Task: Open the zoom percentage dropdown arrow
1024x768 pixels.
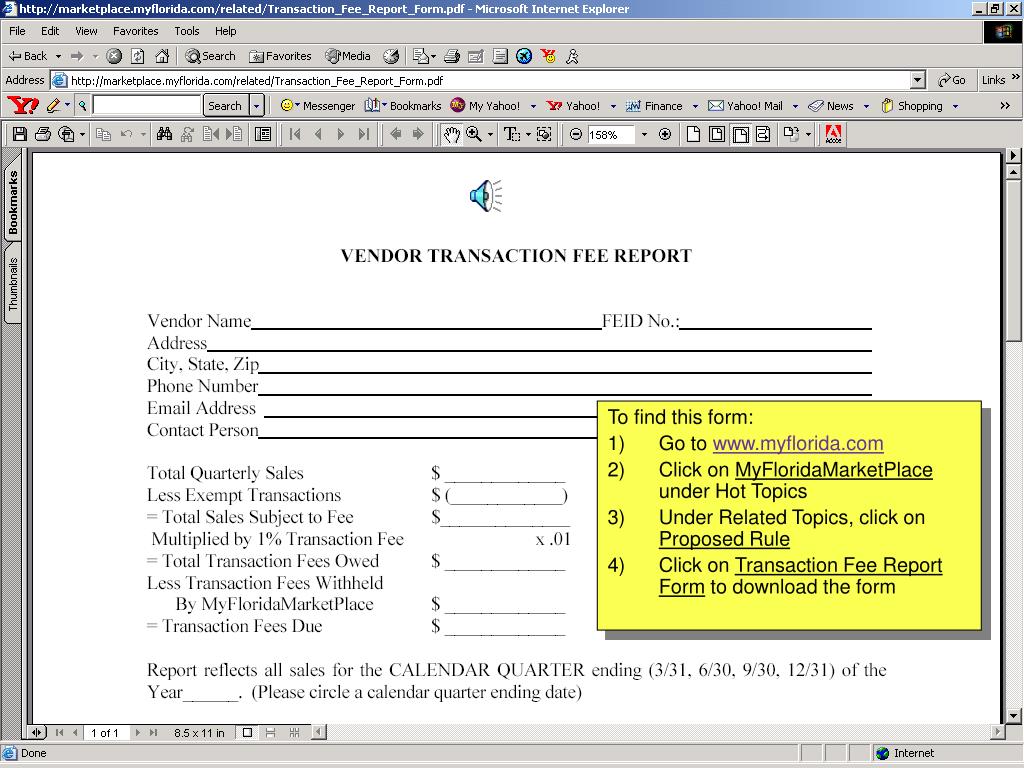Action: coord(644,135)
